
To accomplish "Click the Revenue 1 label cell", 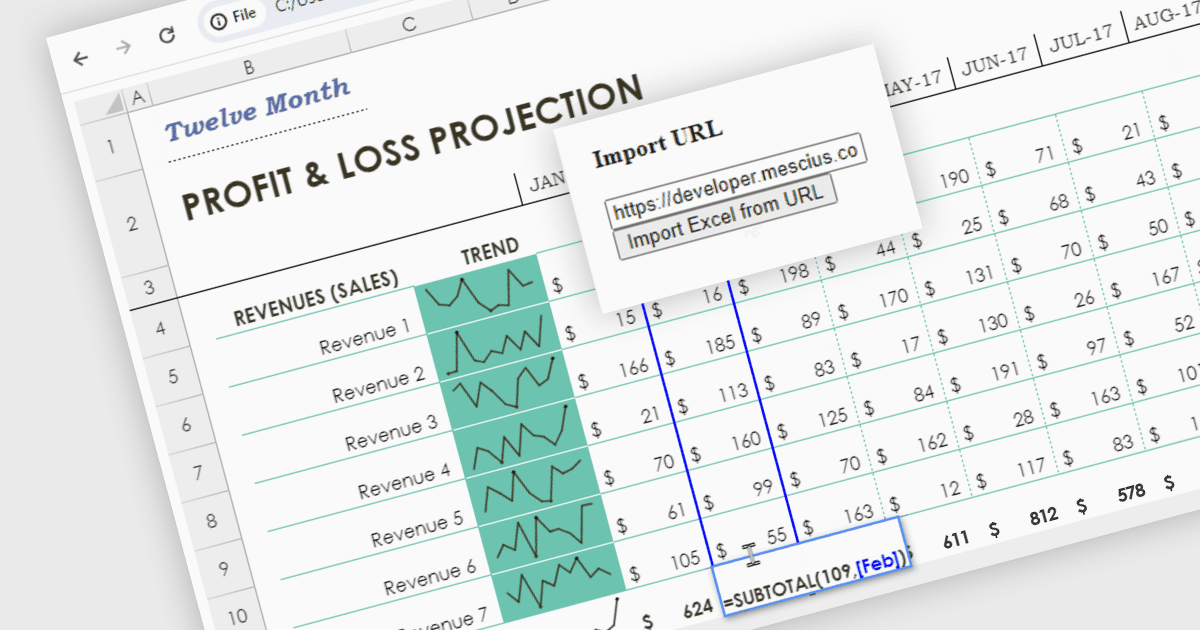I will click(x=364, y=337).
